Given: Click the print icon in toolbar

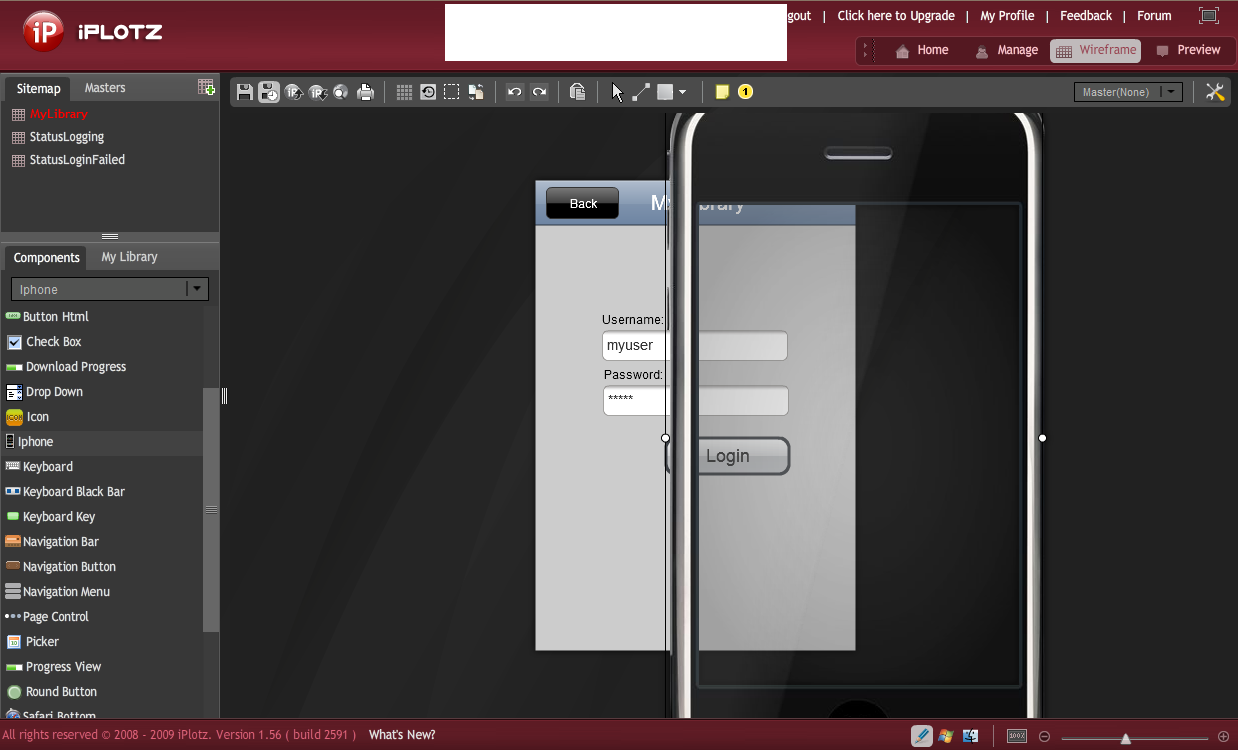Looking at the screenshot, I should pyautogui.click(x=366, y=92).
